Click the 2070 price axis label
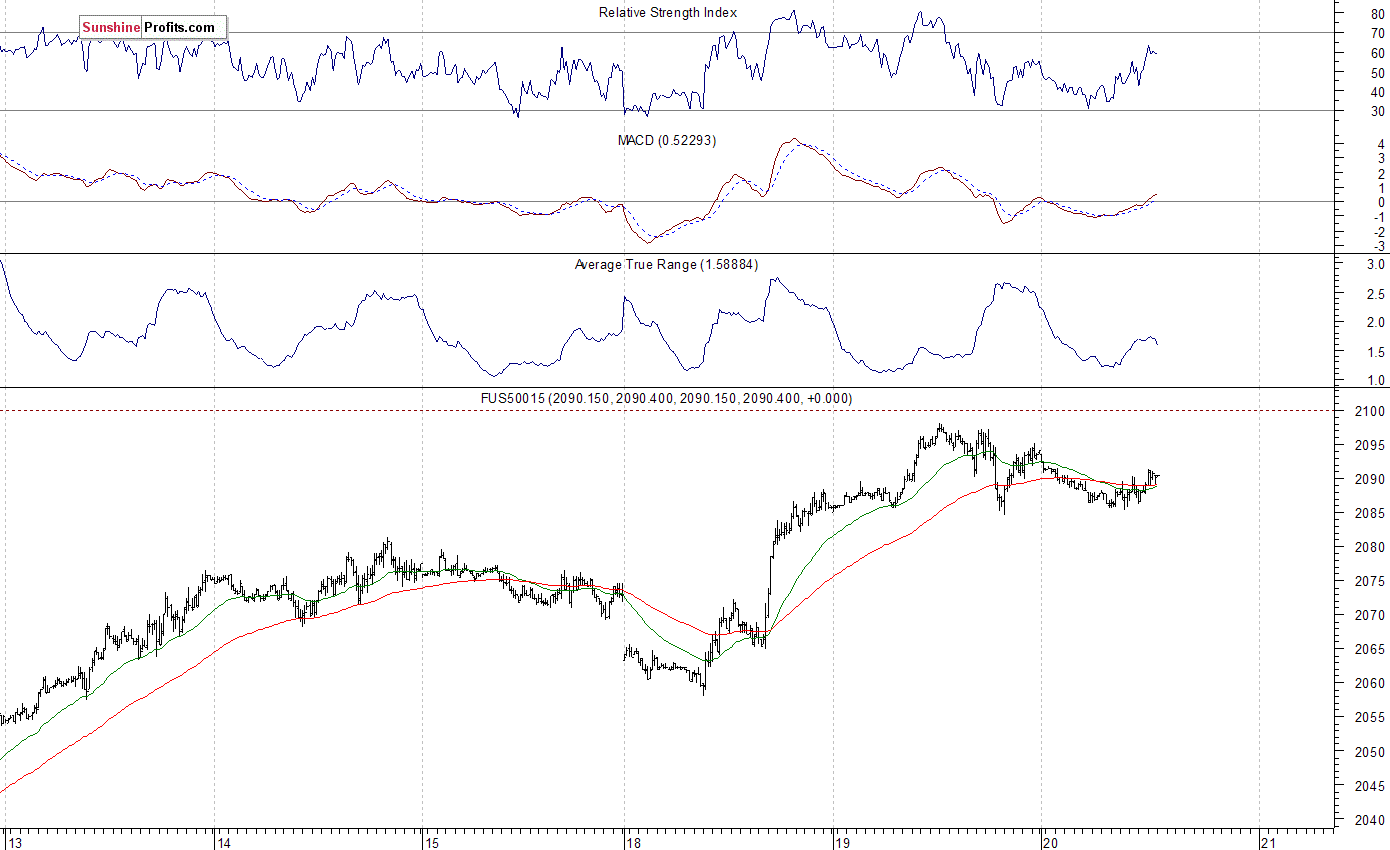Screen dimensions: 1390x850 click(x=1370, y=616)
